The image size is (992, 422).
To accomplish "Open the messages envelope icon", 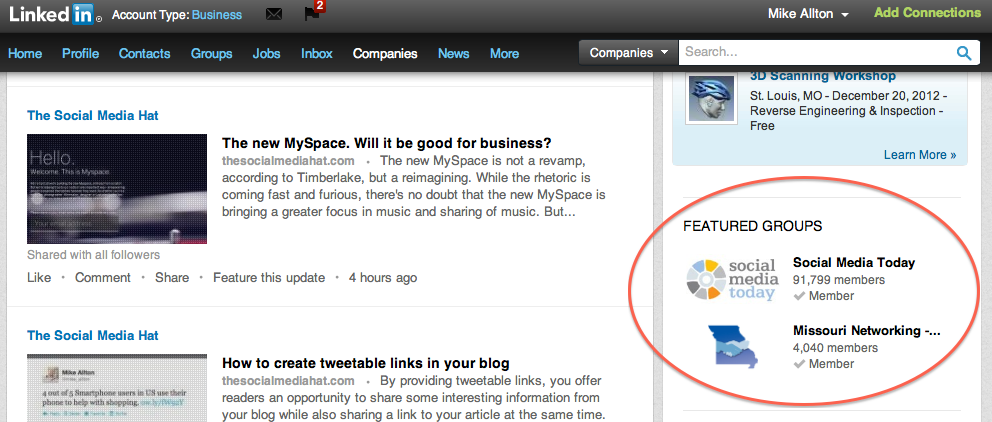I will click(x=274, y=14).
